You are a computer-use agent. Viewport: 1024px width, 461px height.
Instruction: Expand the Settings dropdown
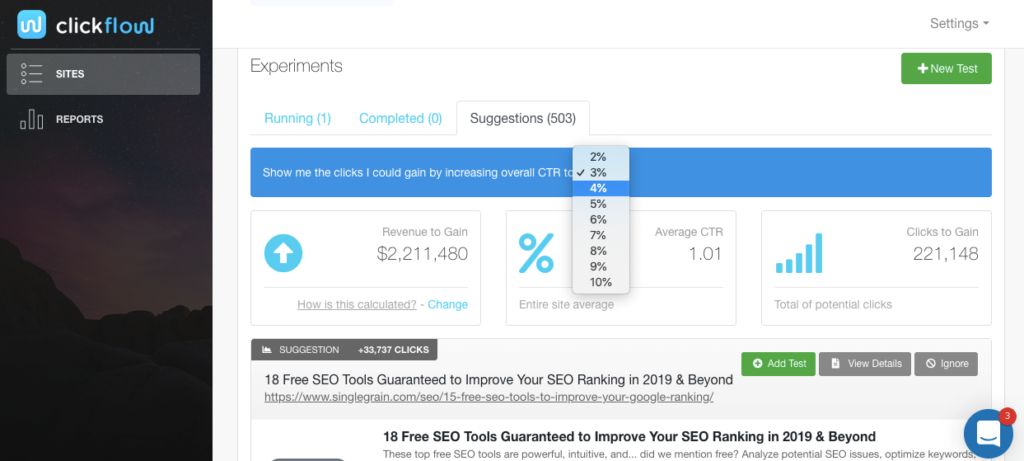click(959, 23)
